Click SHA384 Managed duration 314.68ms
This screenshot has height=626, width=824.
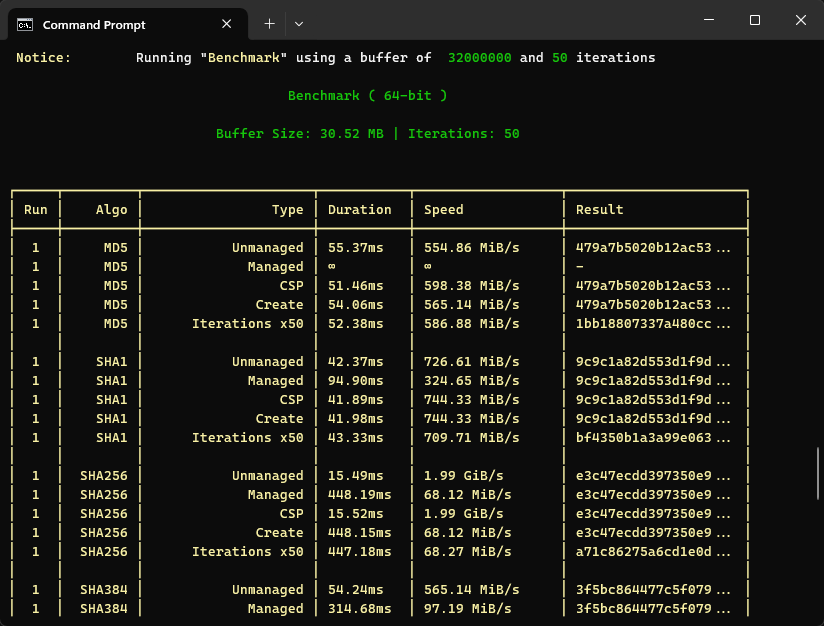click(x=359, y=609)
